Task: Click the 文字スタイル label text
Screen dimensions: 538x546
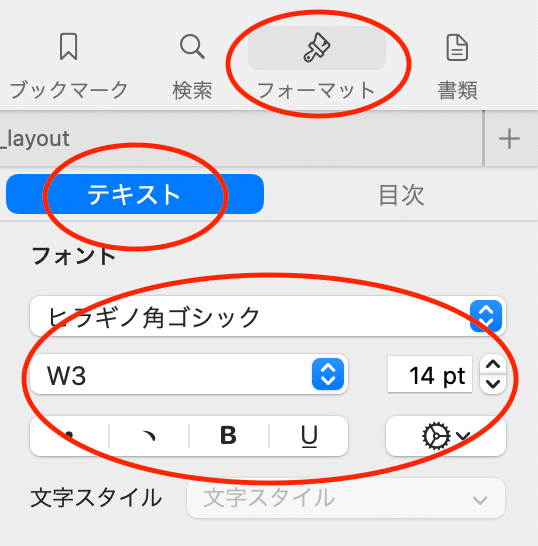Action: pos(96,498)
